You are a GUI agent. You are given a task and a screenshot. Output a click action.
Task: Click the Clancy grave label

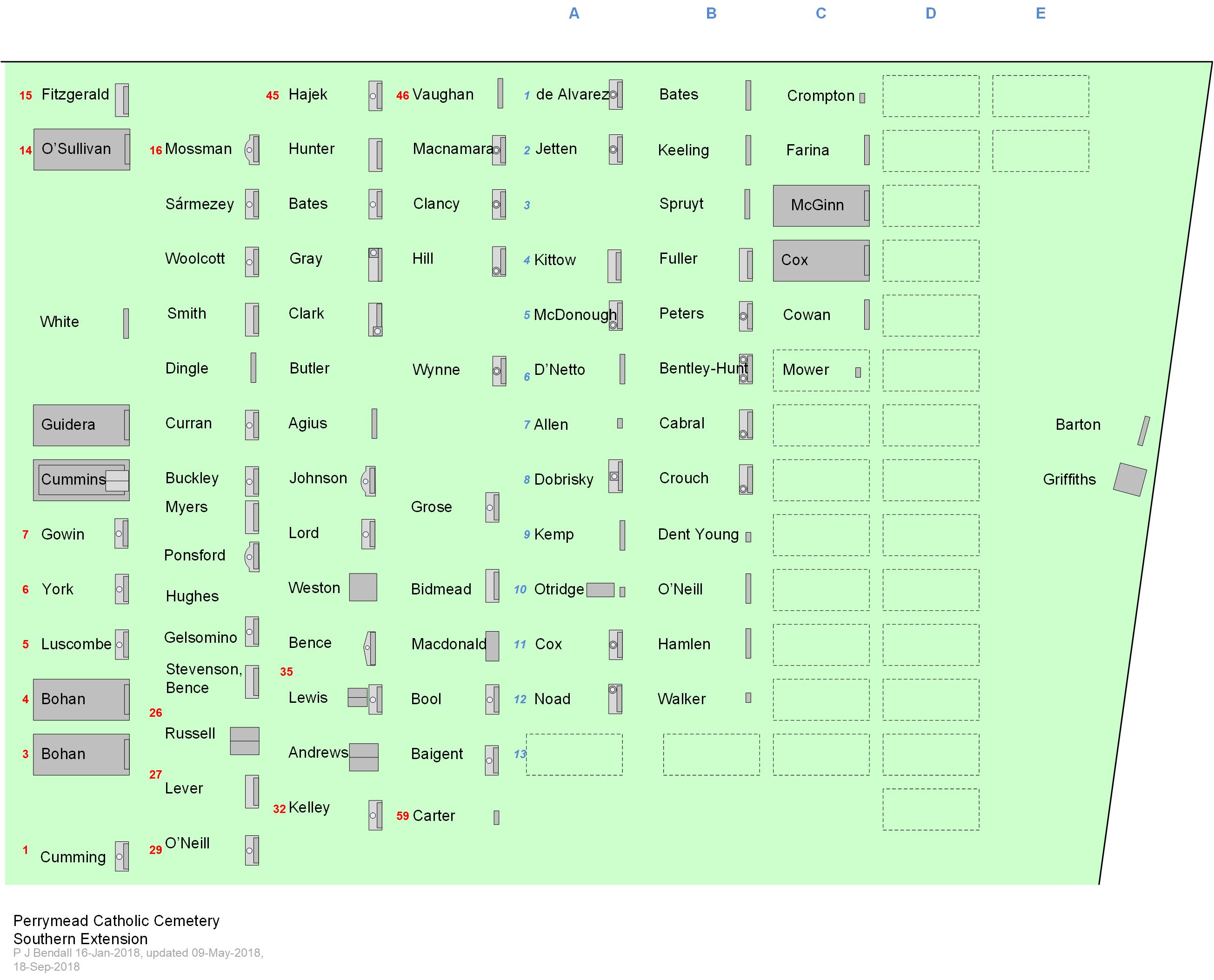[x=436, y=204]
